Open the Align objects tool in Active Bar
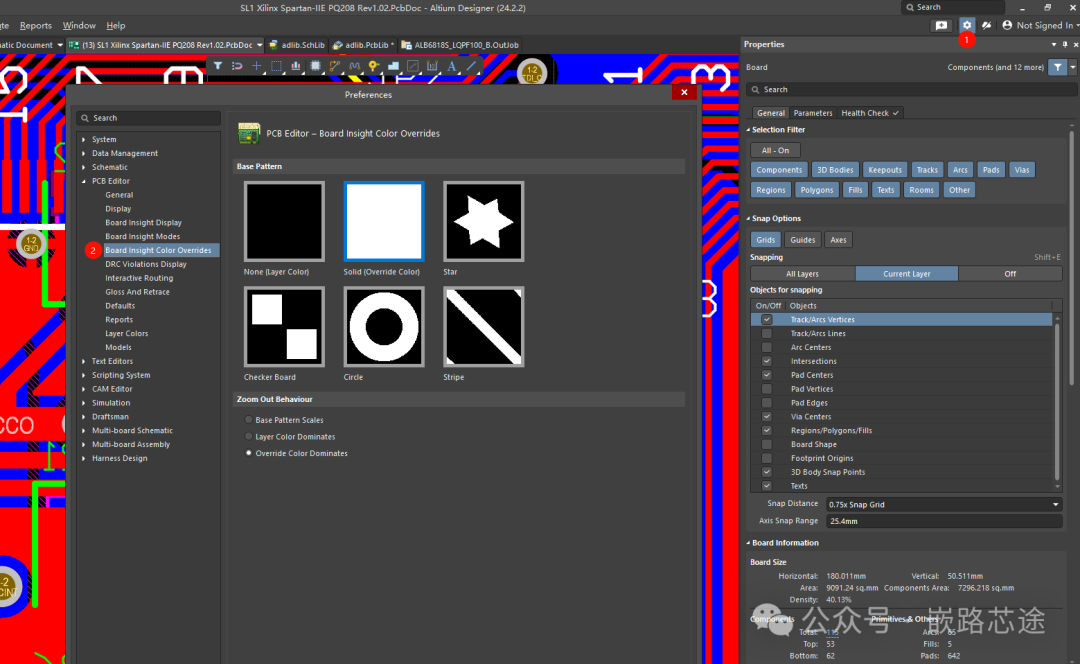1080x664 pixels. point(295,66)
